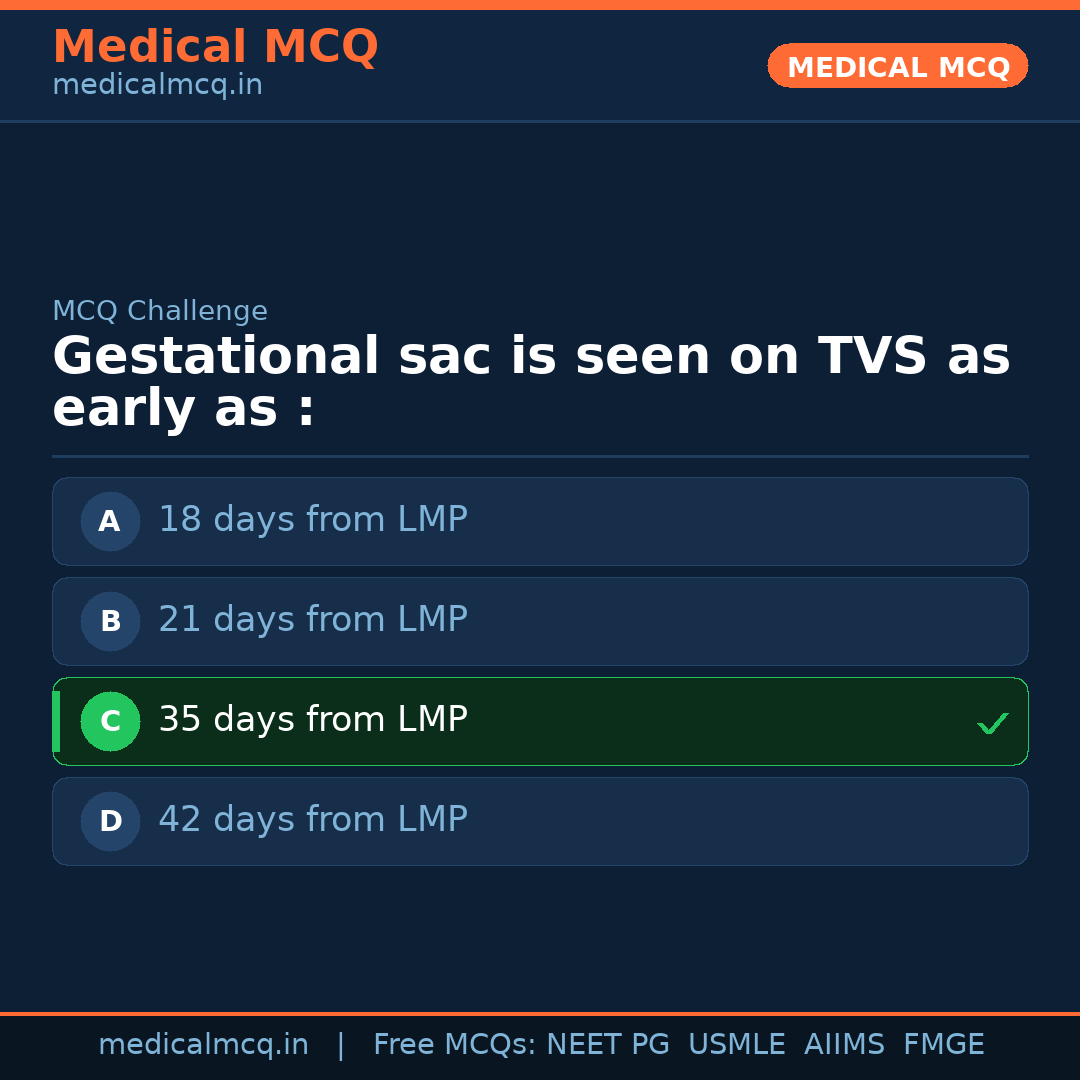Click FMGE in the footer
Image resolution: width=1080 pixels, height=1080 pixels.
pos(943,1045)
